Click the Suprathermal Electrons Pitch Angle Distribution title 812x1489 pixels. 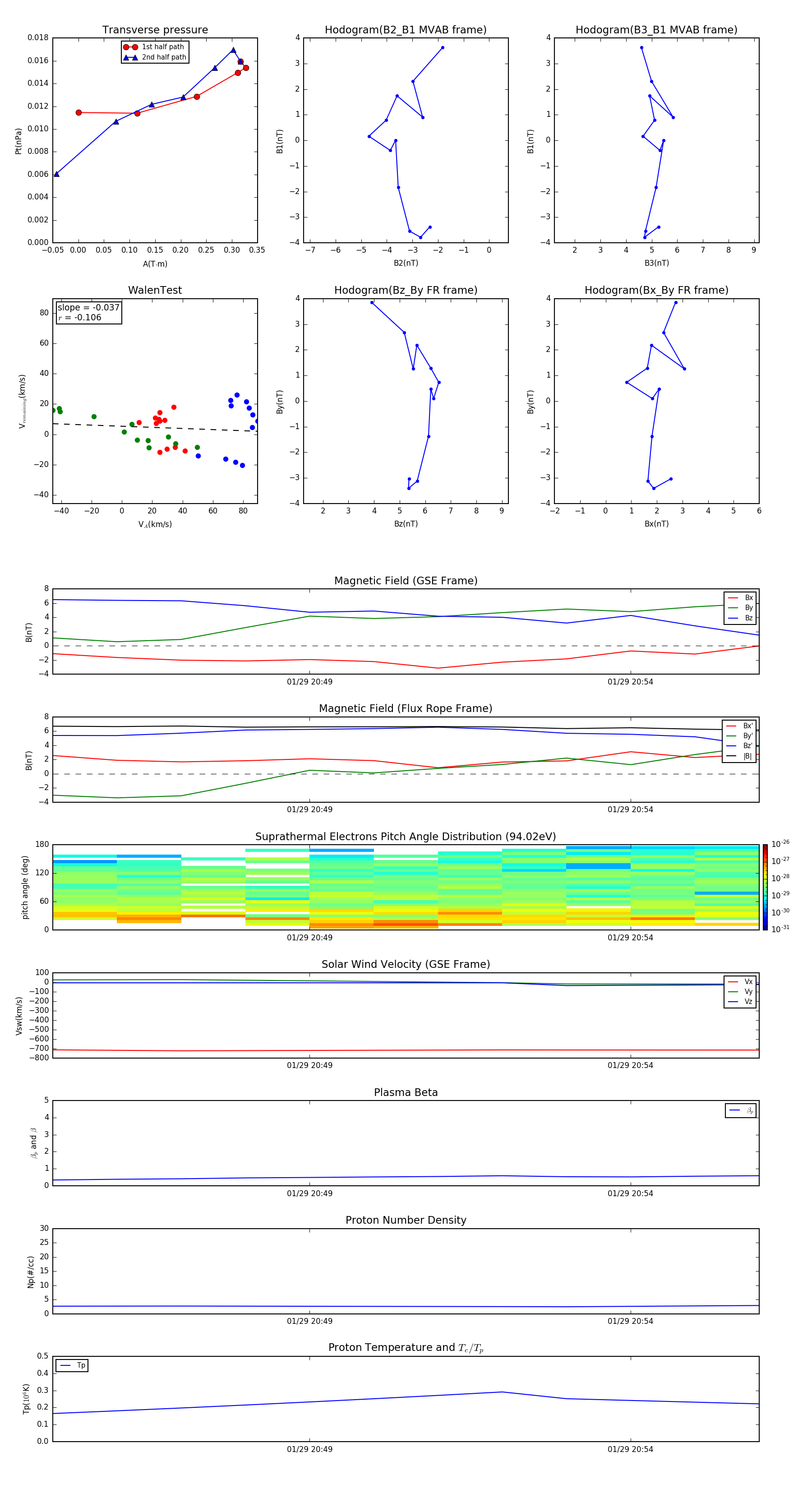pos(405,837)
